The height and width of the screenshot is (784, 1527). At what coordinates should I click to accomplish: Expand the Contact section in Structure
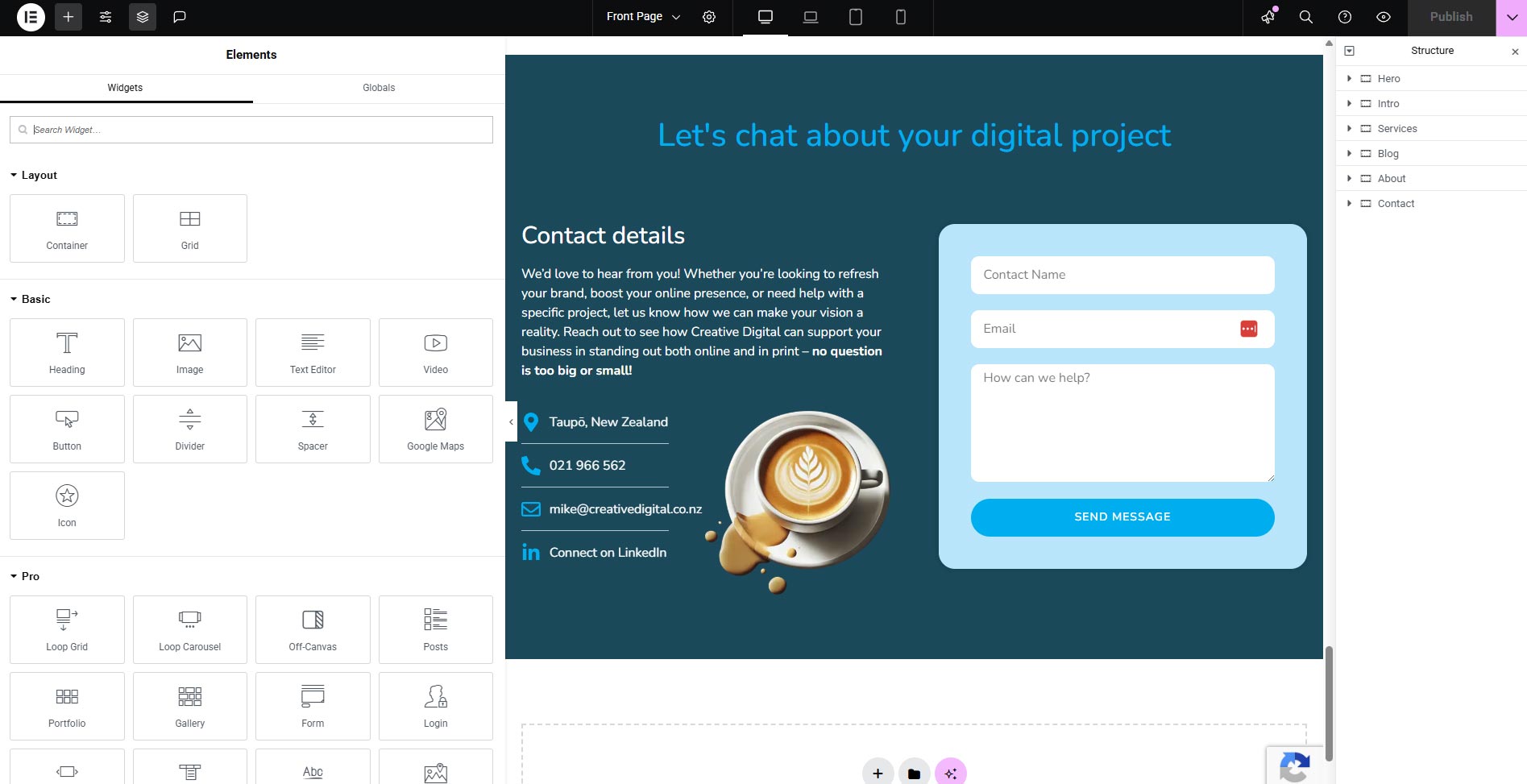(x=1350, y=203)
